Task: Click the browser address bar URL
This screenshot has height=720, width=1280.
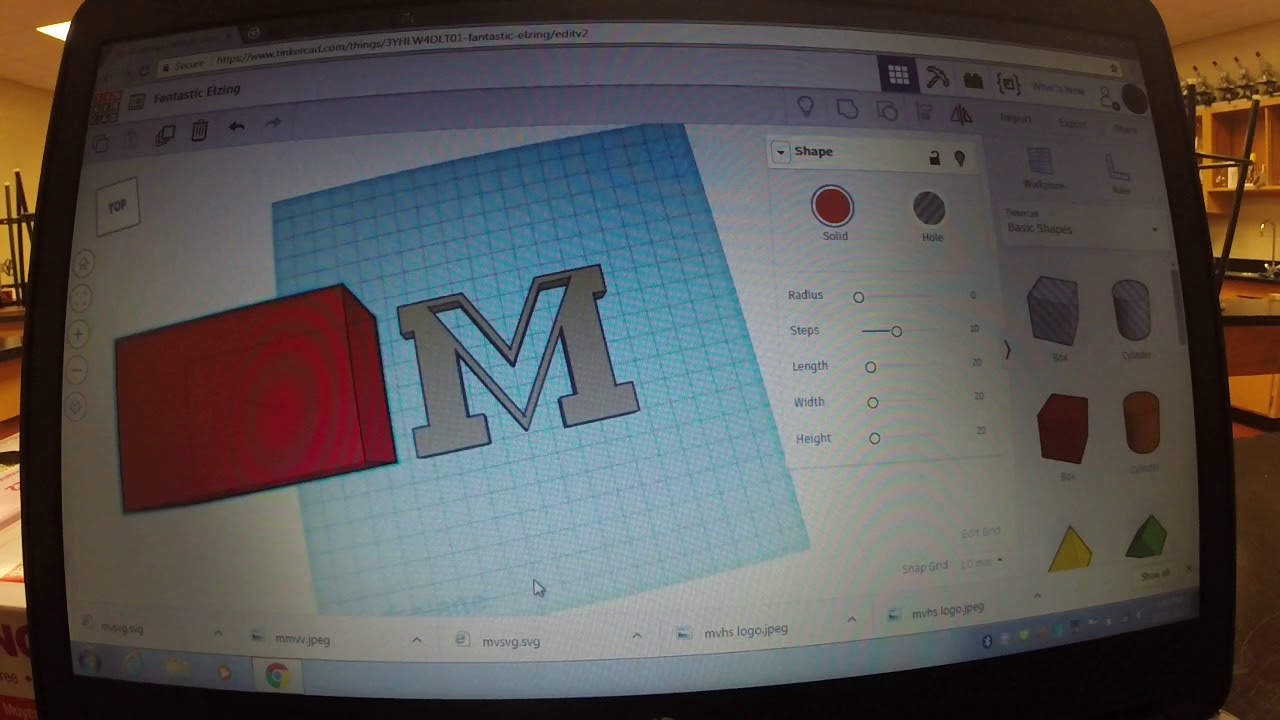Action: [402, 46]
